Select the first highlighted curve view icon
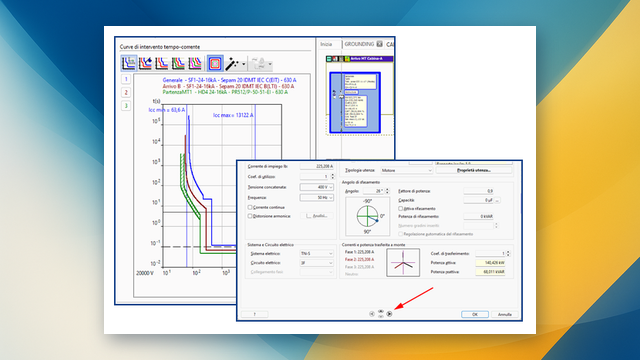Viewport: 640px width, 360px height. pos(129,63)
